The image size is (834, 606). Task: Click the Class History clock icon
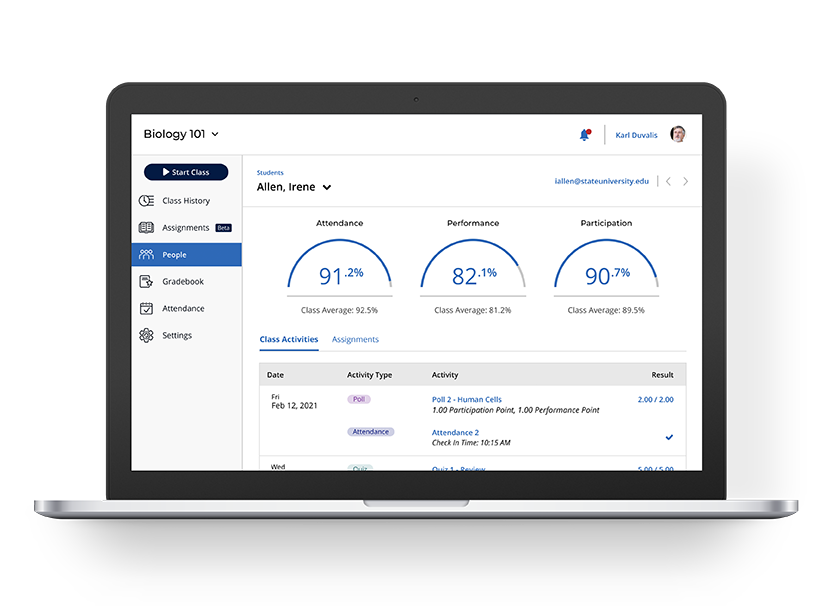click(x=146, y=201)
